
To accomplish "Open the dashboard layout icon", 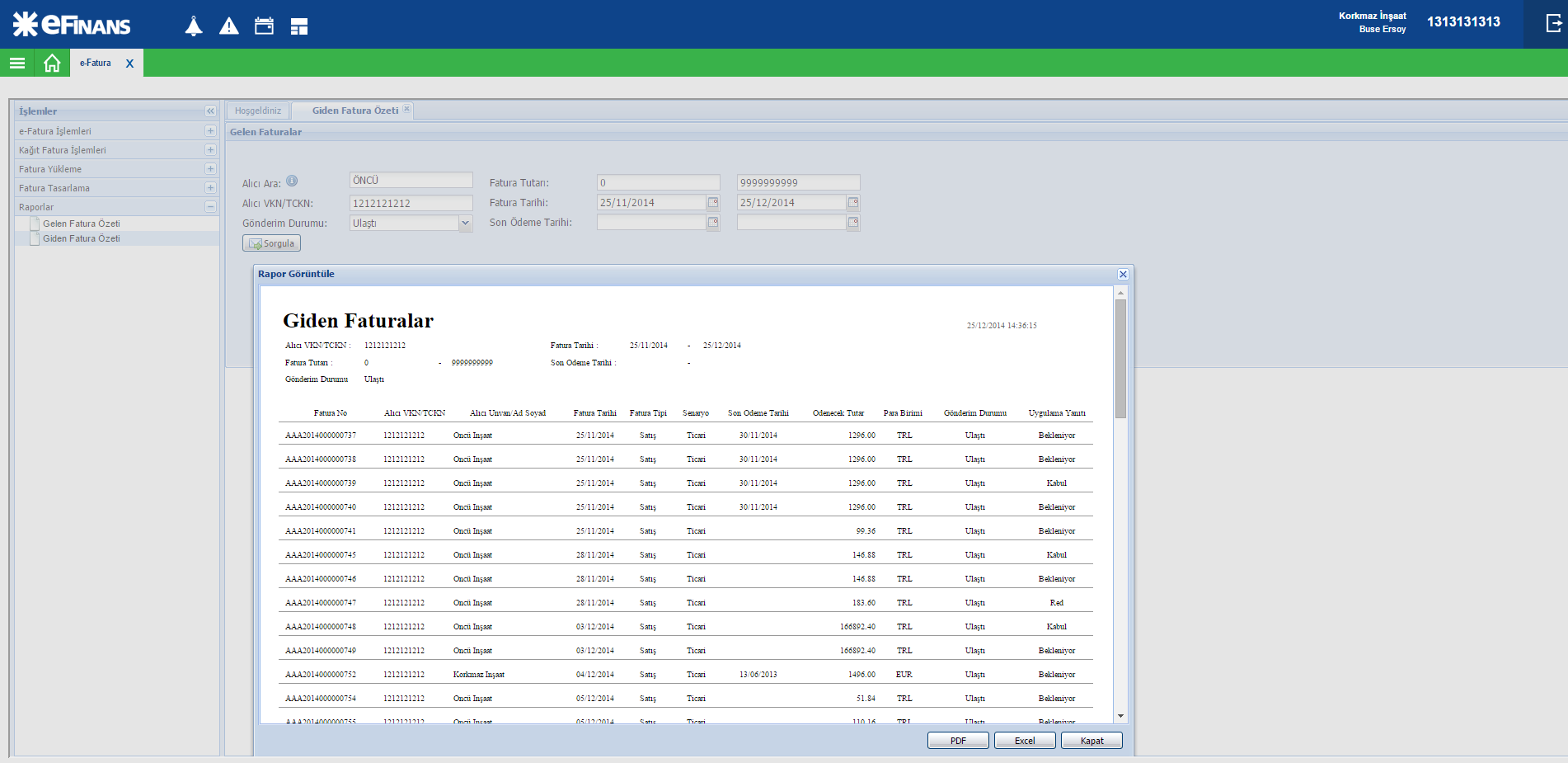I will (x=299, y=26).
